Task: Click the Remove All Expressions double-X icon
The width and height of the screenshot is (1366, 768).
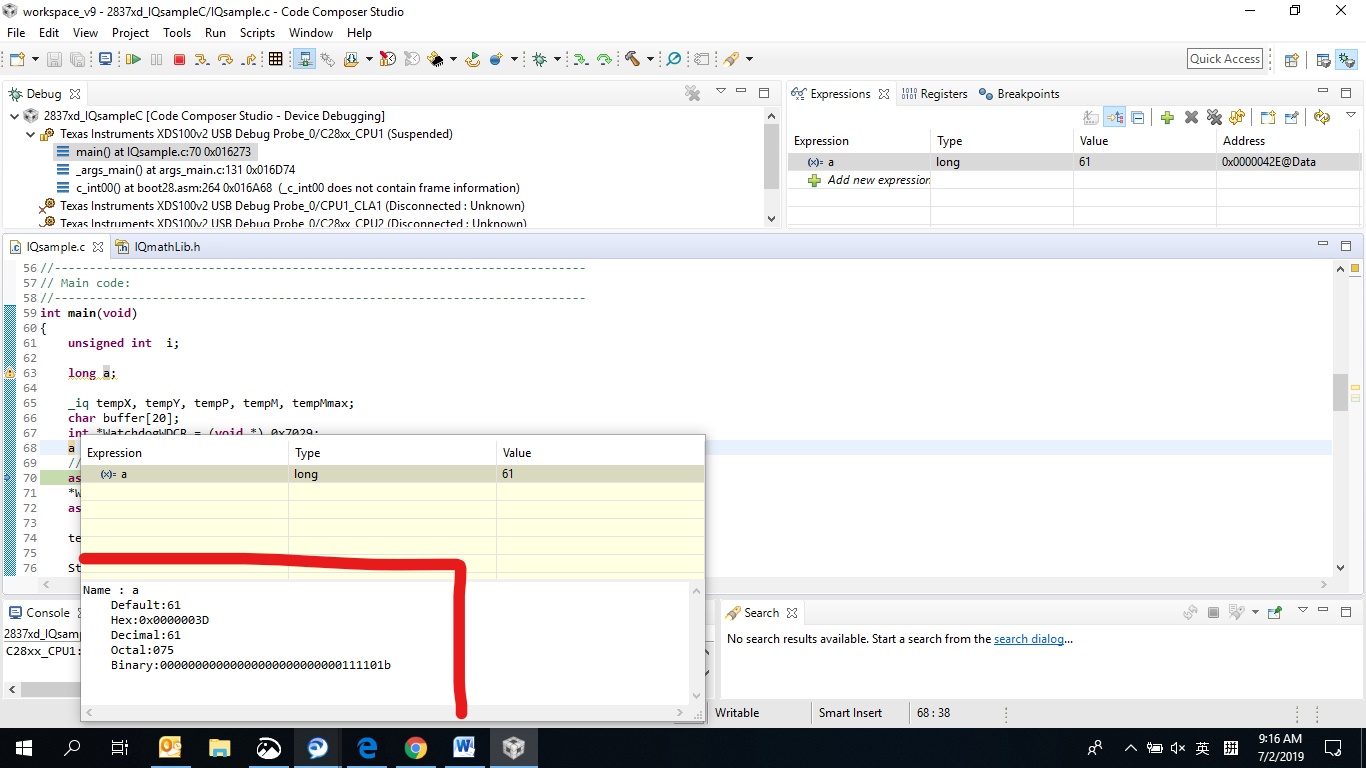Action: pos(1214,117)
